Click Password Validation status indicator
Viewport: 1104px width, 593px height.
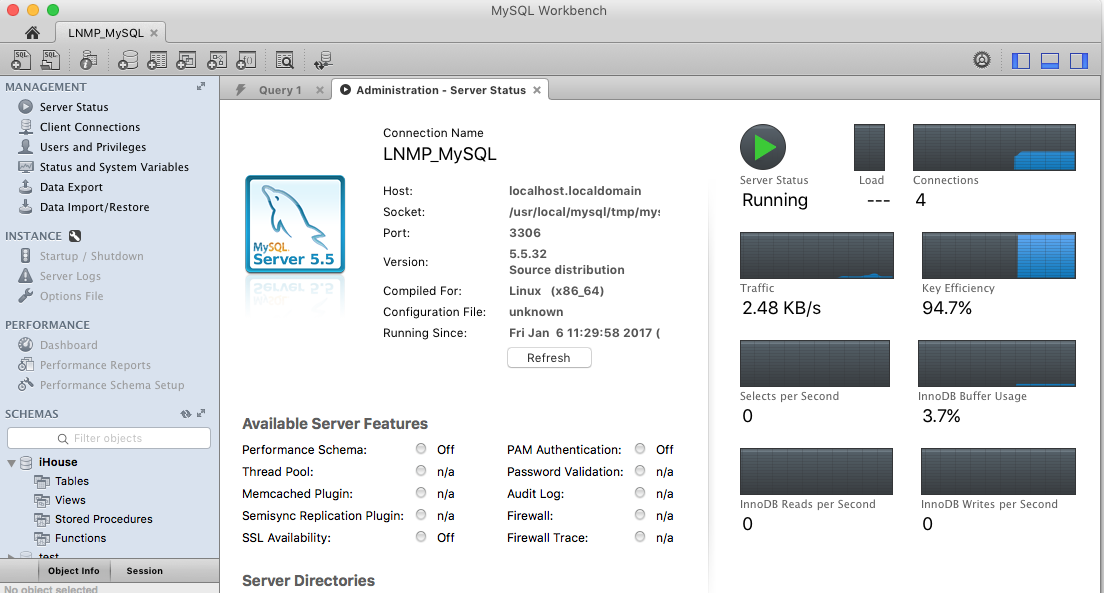tap(639, 470)
